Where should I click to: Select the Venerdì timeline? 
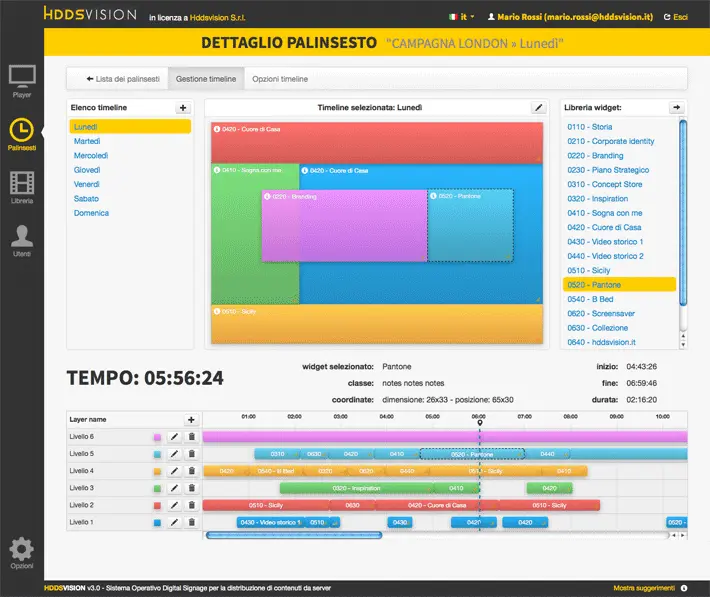point(86,184)
